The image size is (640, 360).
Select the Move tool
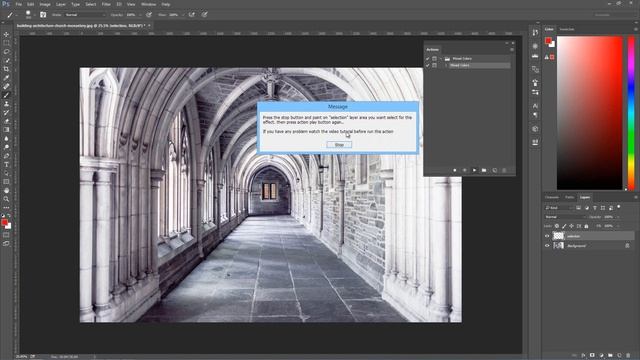coord(6,34)
